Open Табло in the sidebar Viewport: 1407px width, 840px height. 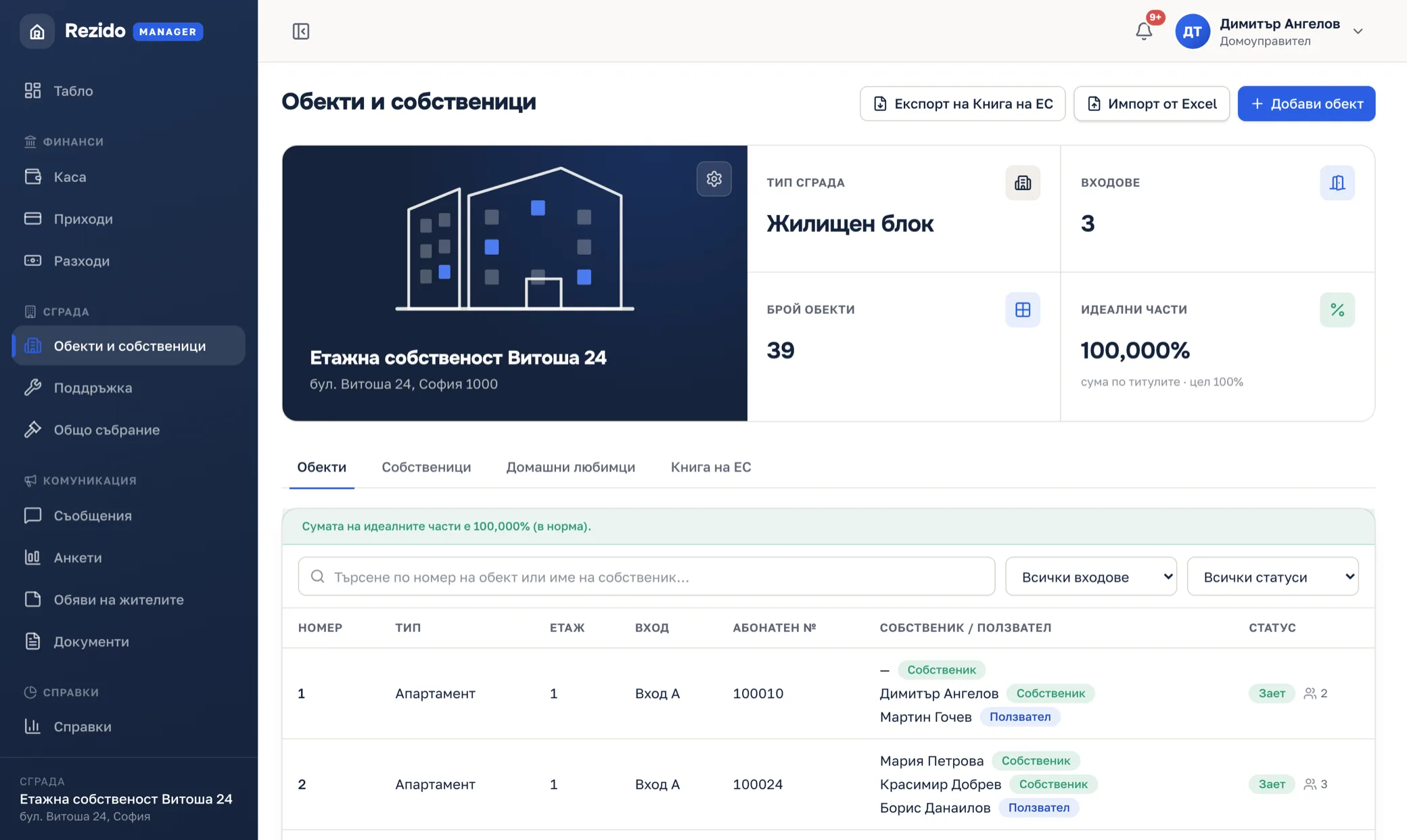pos(129,91)
